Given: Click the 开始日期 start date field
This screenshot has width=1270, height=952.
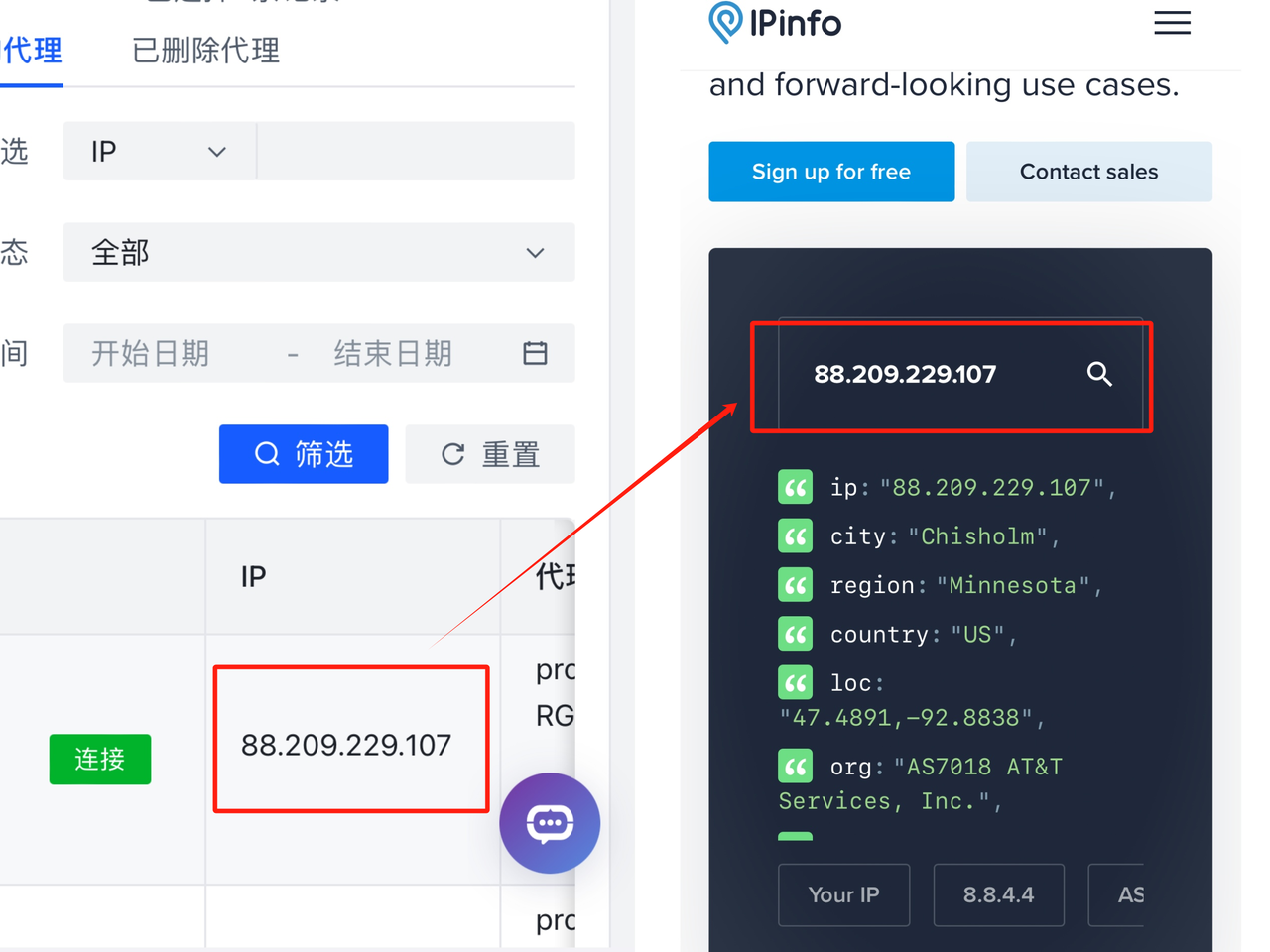Looking at the screenshot, I should (151, 353).
